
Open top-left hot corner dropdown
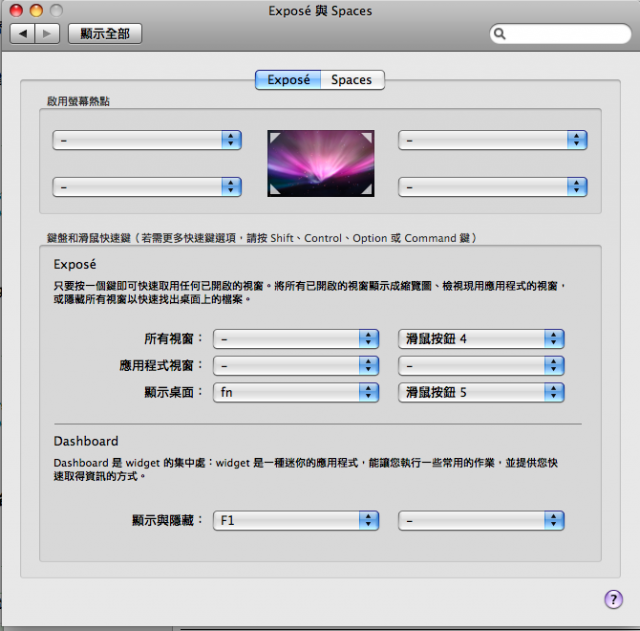tap(147, 140)
